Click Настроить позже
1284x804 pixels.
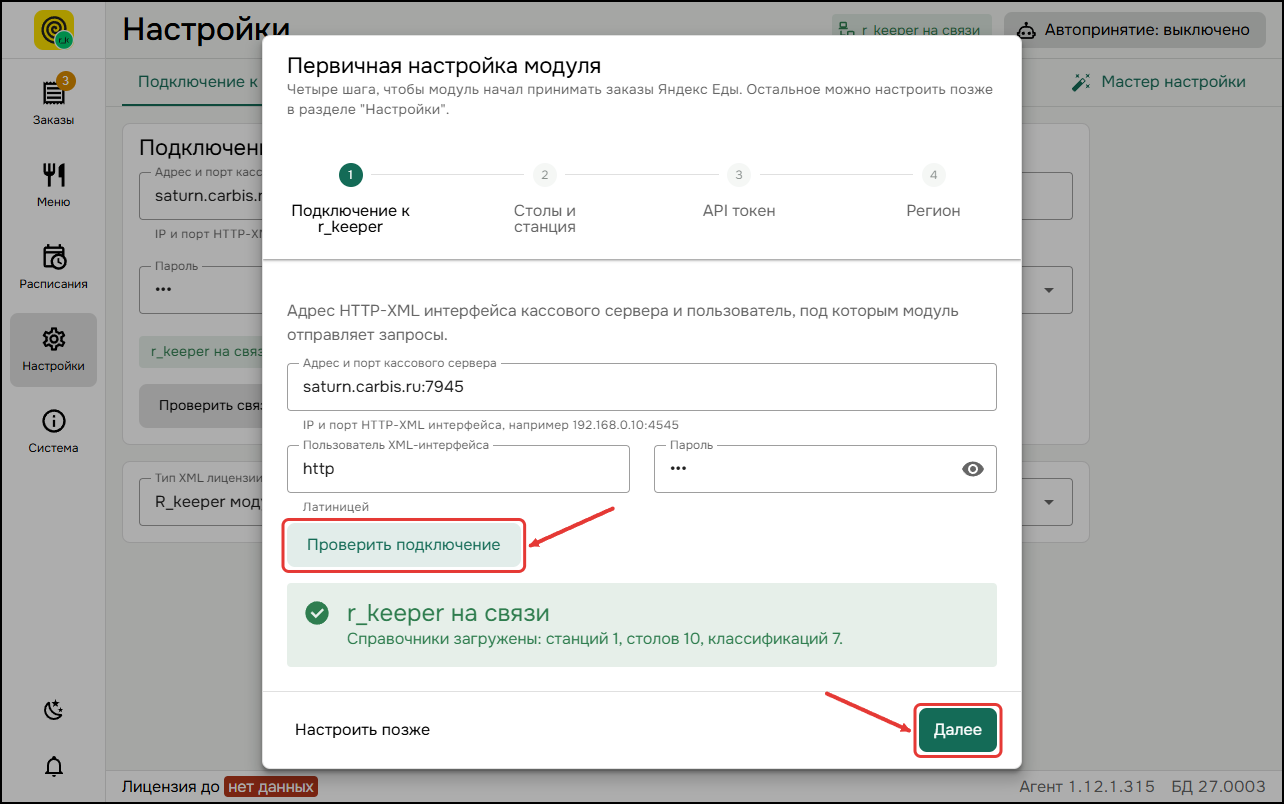[x=362, y=730]
